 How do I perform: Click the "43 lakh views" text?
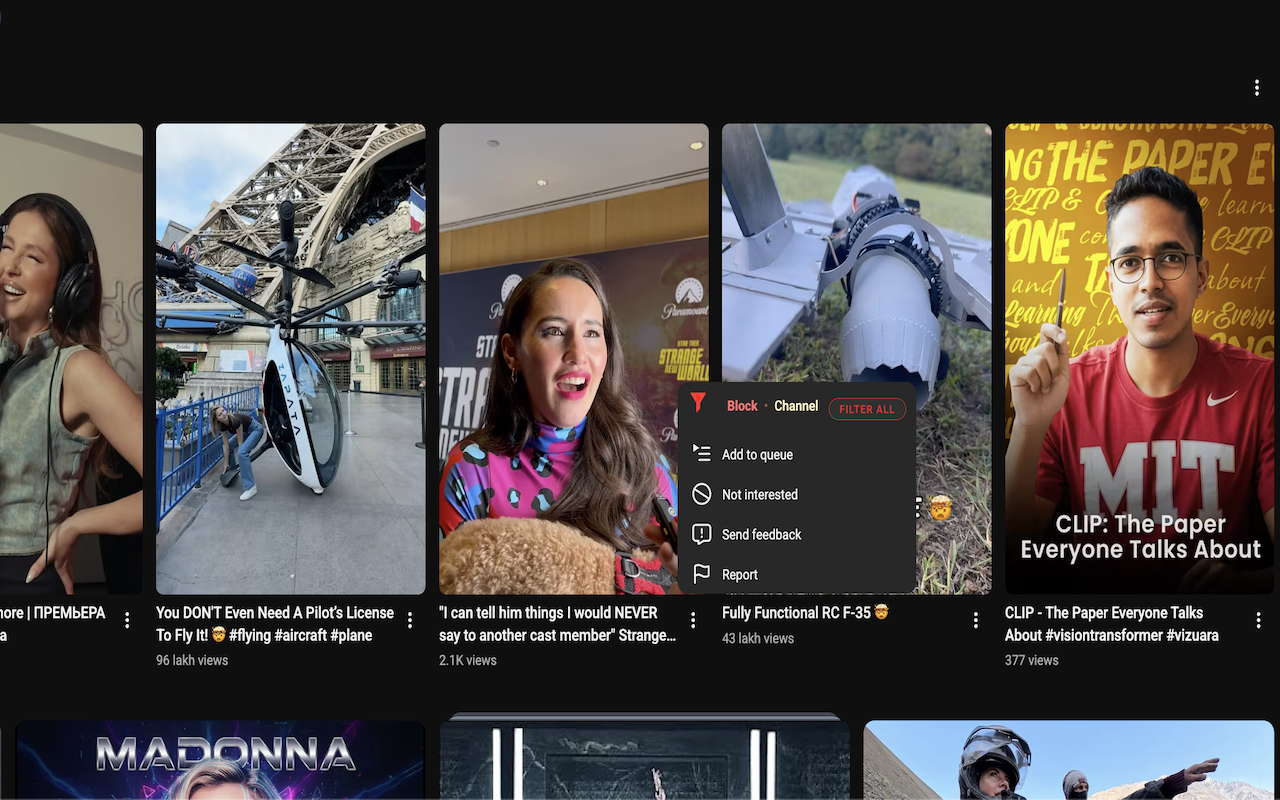click(758, 638)
